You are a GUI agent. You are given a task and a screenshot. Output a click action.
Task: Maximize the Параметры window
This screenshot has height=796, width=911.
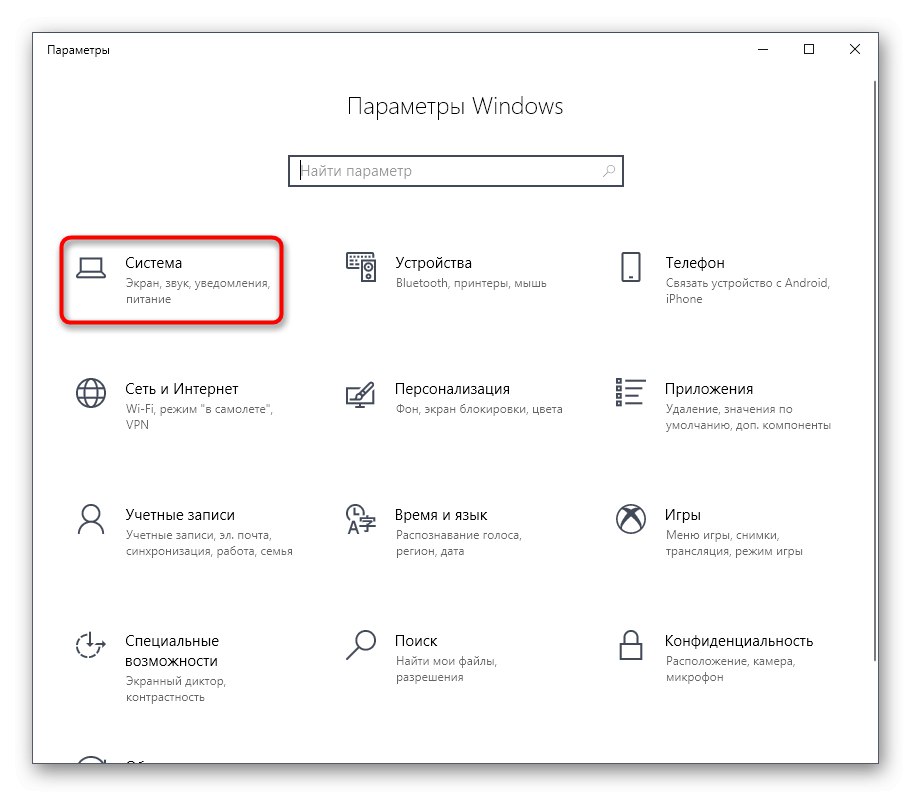coord(809,49)
